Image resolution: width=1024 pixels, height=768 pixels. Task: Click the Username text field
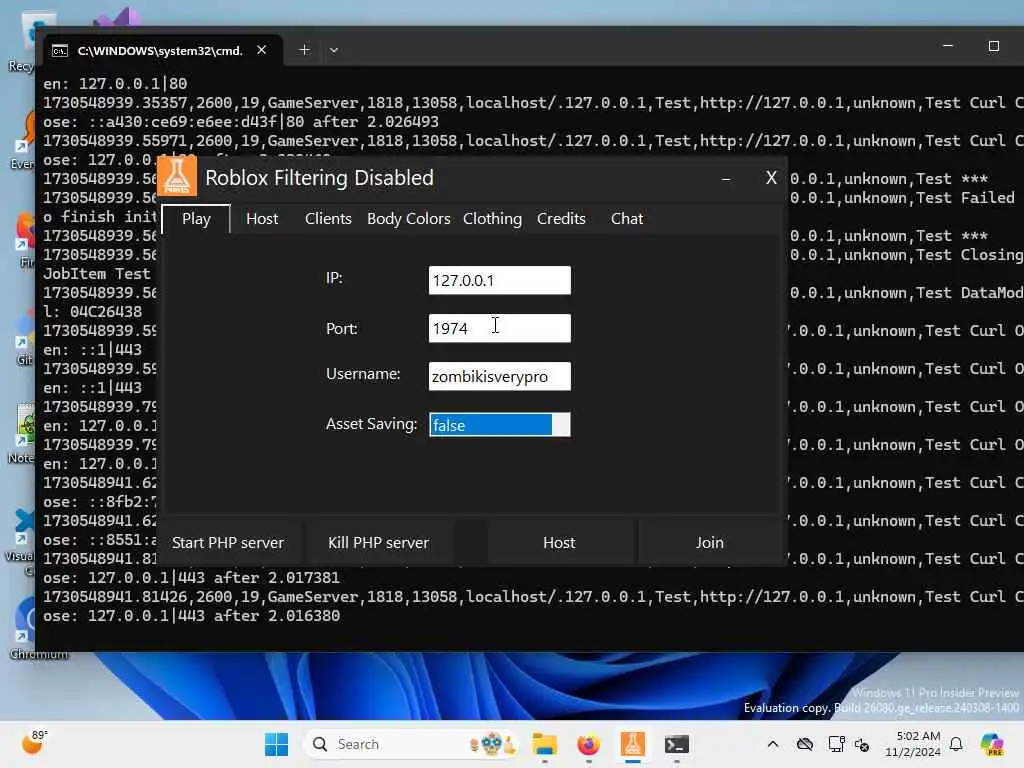(x=500, y=376)
